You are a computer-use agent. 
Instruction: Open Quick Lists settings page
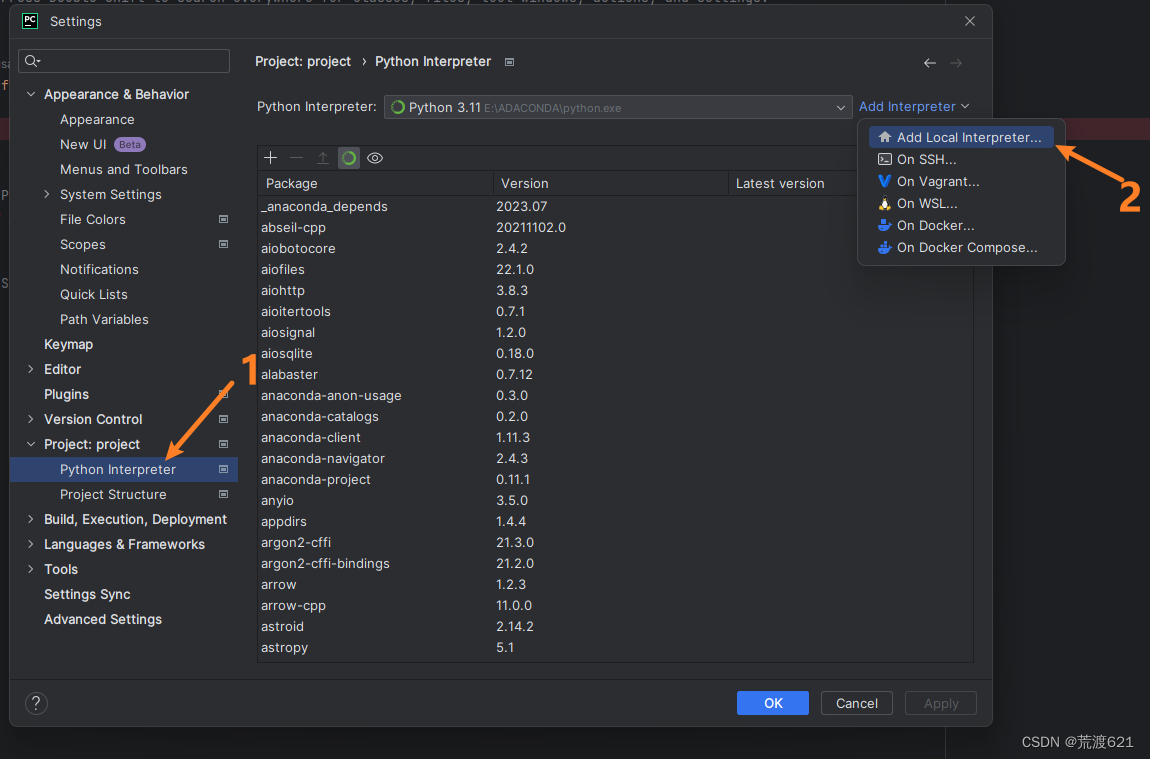(94, 294)
